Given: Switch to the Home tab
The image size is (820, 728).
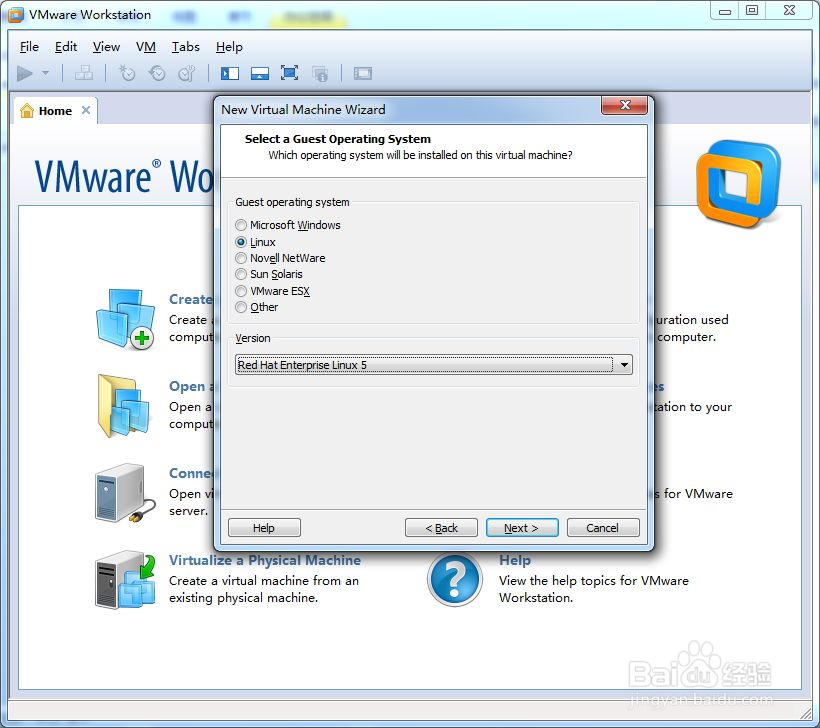Looking at the screenshot, I should pyautogui.click(x=55, y=110).
